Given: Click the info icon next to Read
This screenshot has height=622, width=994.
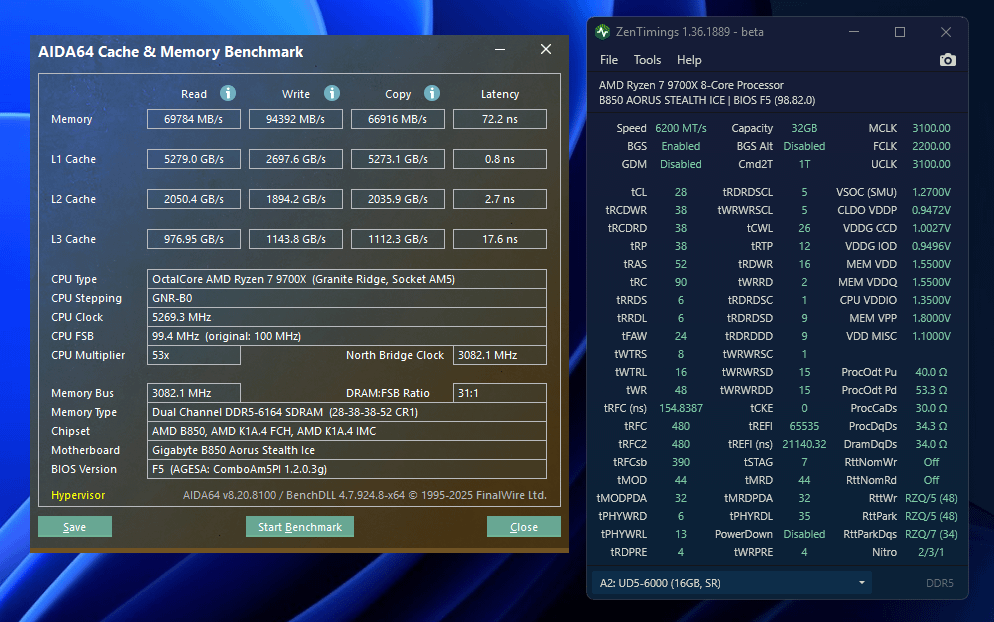Looking at the screenshot, I should tap(227, 93).
